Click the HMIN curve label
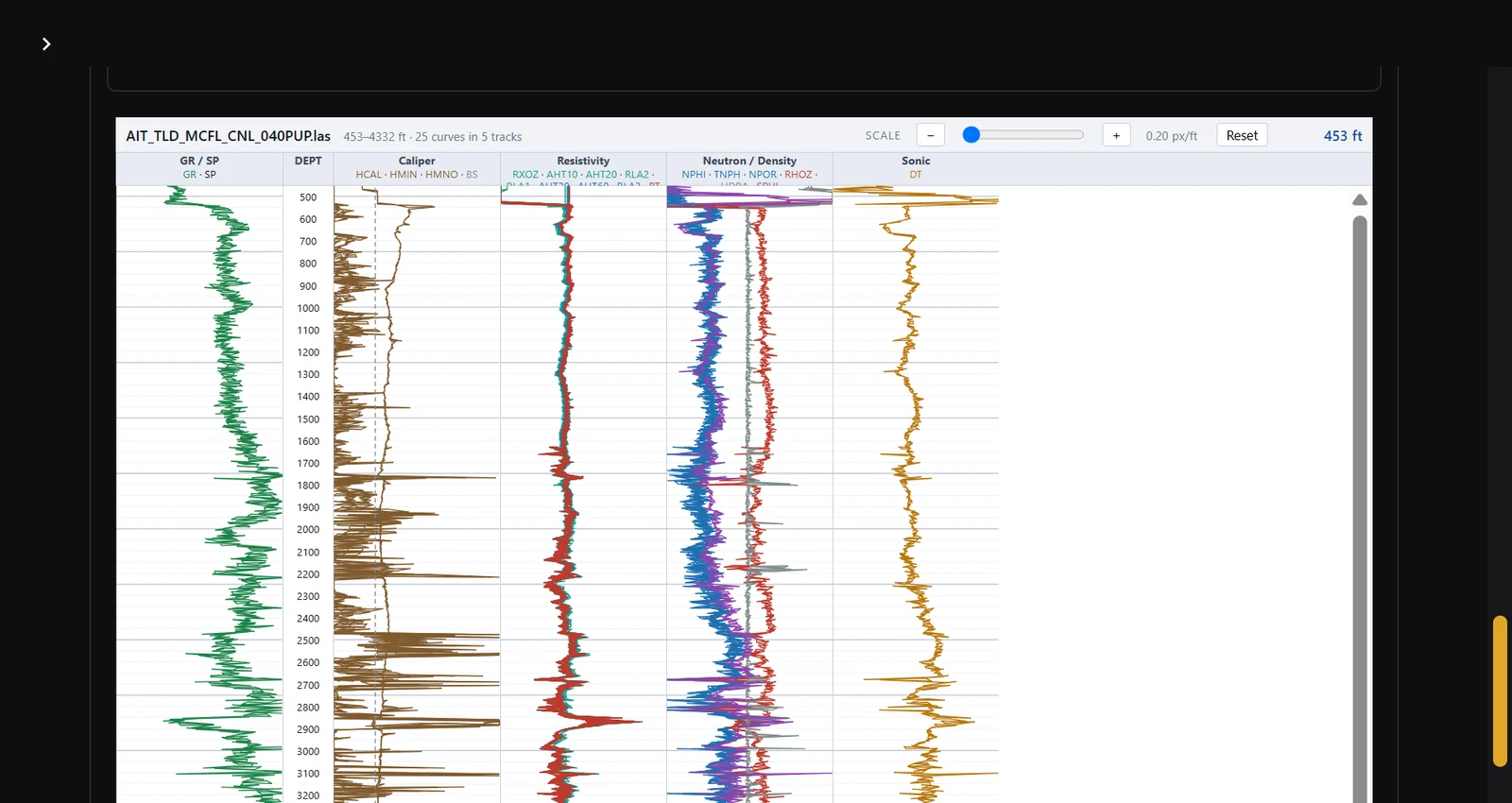This screenshot has height=803, width=1512. click(x=404, y=175)
